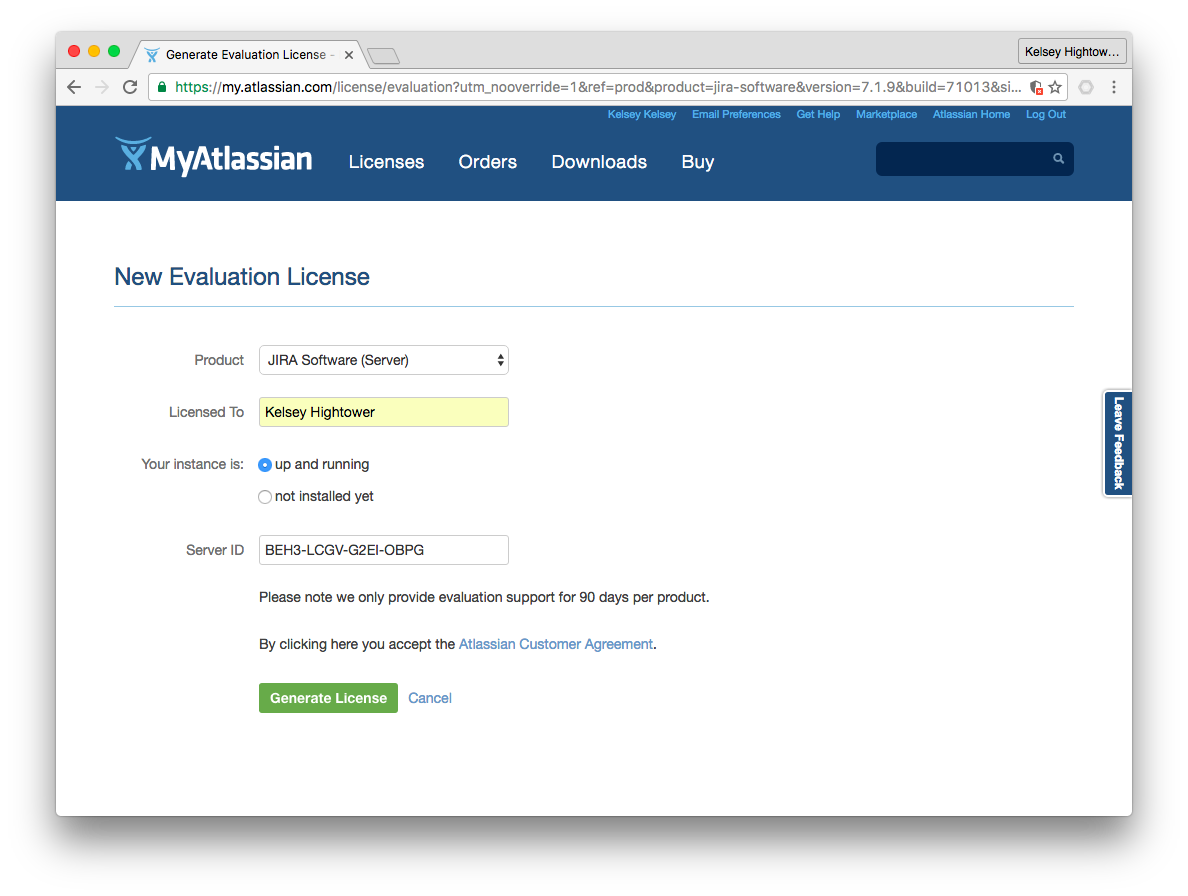Click the 90 days evaluation support note
This screenshot has width=1188, height=896.
[x=484, y=598]
